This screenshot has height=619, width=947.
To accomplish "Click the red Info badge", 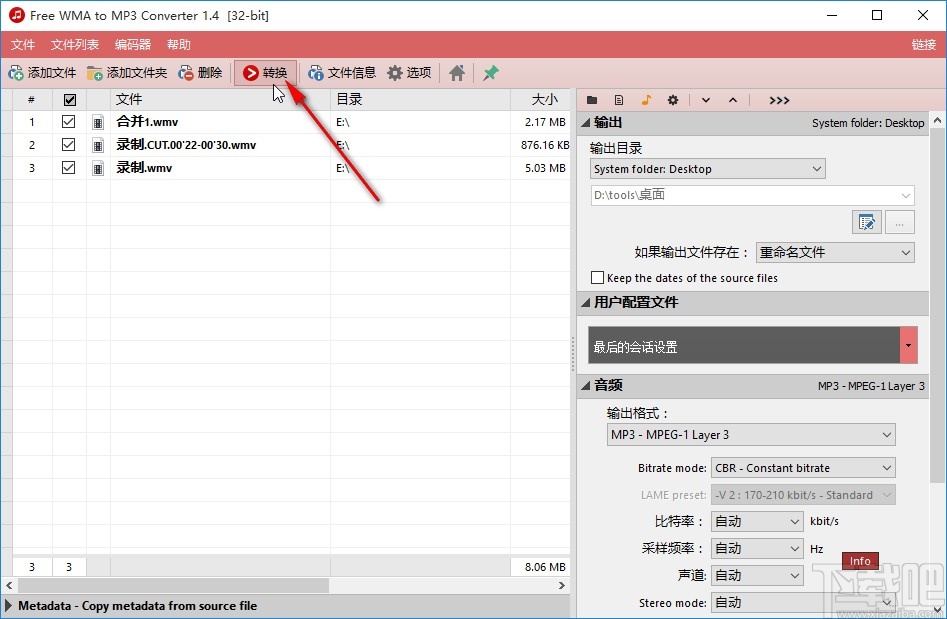I will 859,561.
